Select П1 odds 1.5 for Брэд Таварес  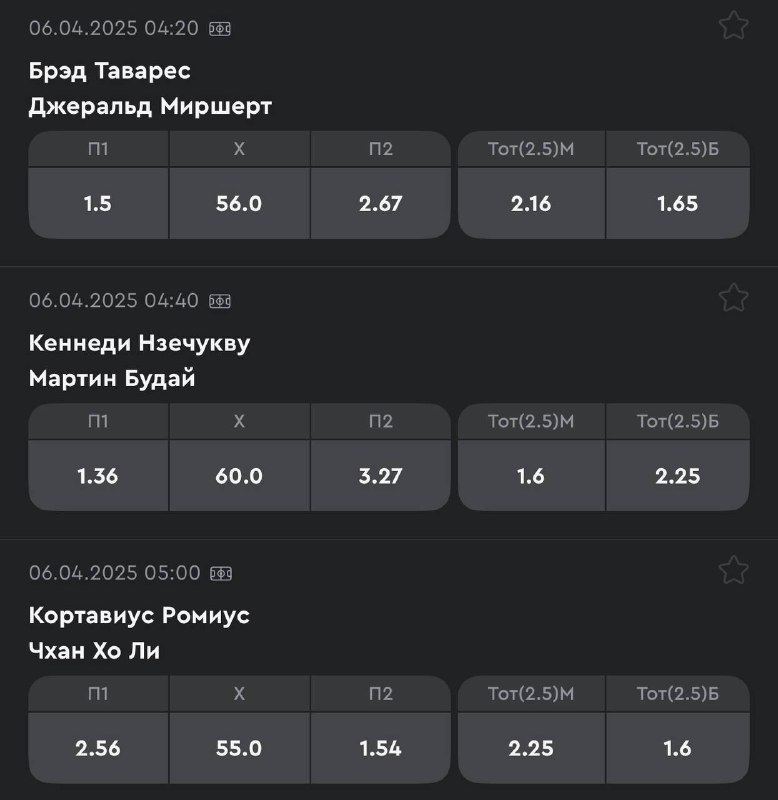pyautogui.click(x=98, y=204)
